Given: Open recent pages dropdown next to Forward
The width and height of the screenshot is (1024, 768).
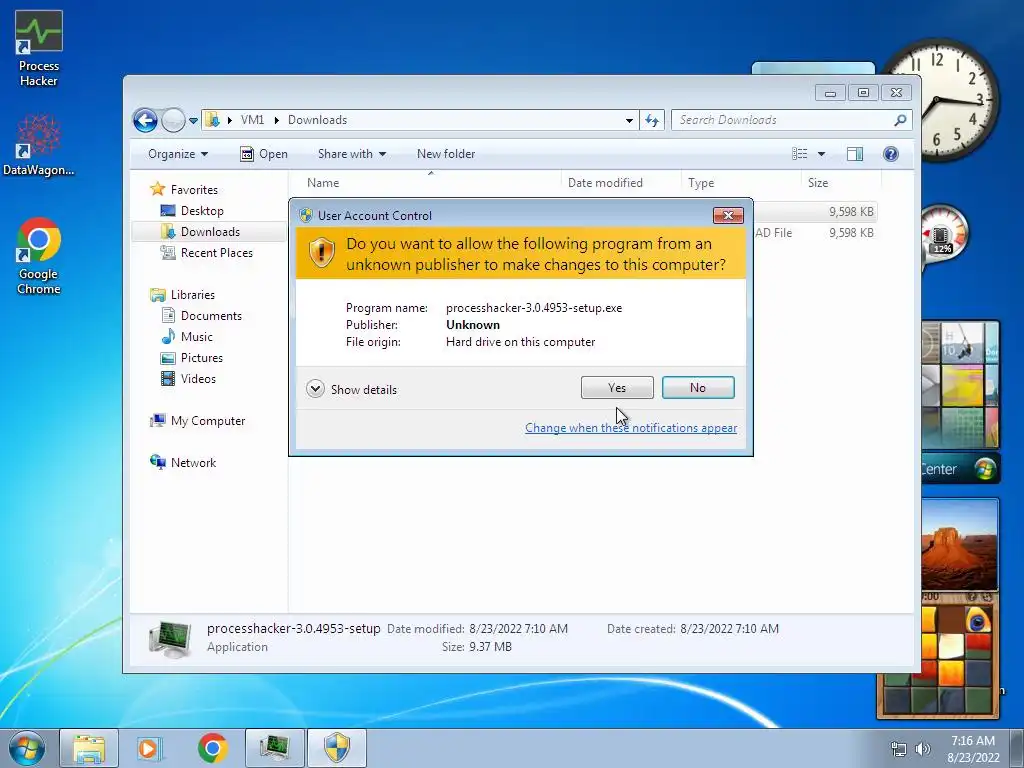Looking at the screenshot, I should 193,121.
